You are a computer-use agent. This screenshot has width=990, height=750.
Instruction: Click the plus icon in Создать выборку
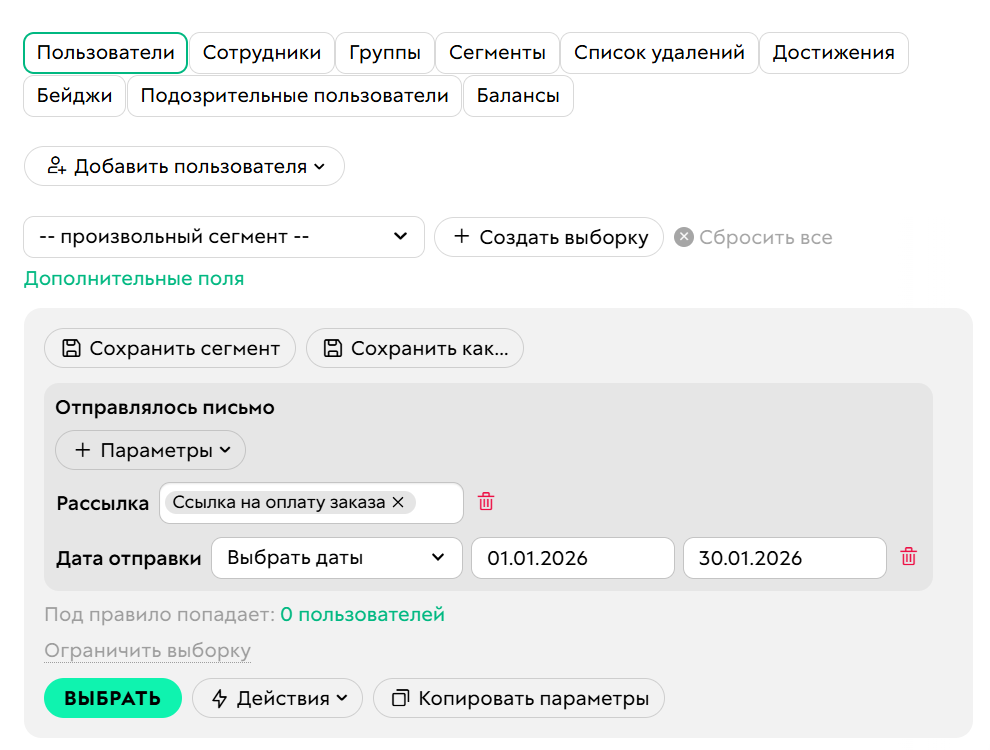pyautogui.click(x=461, y=237)
